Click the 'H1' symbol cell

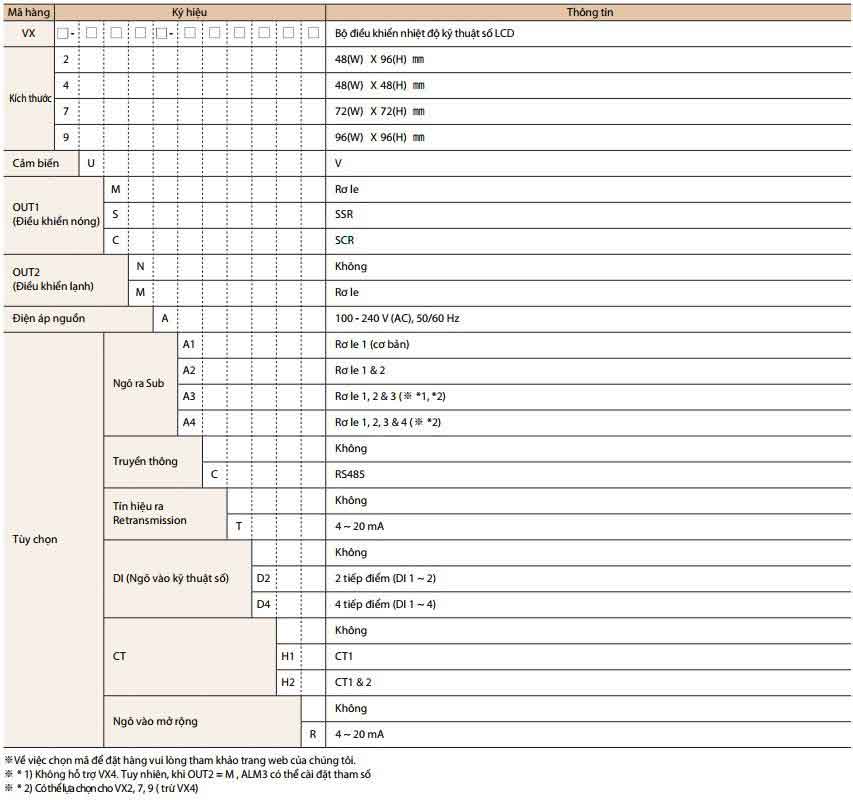[x=288, y=656]
